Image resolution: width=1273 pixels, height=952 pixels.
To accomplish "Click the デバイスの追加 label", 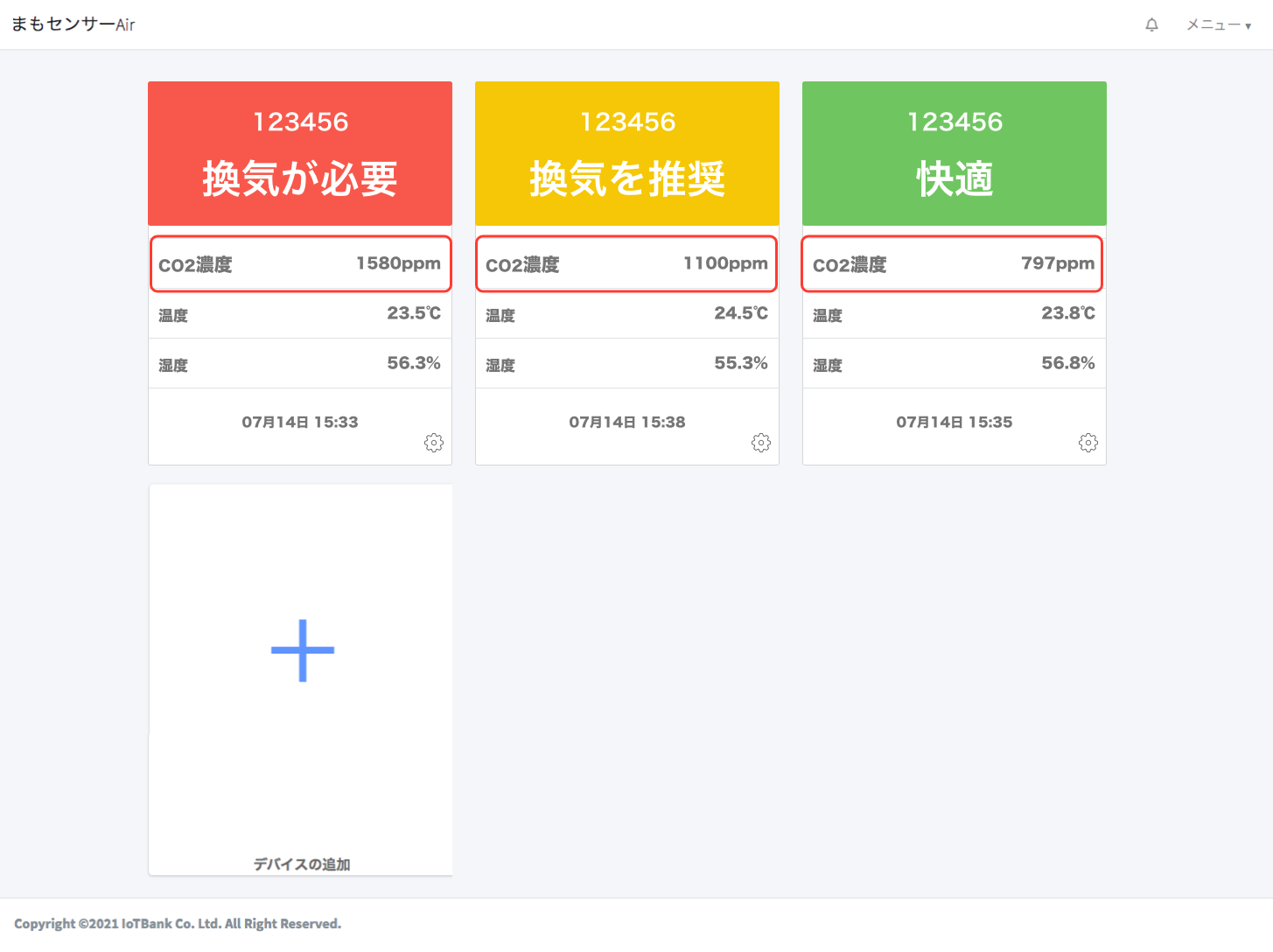I will click(x=302, y=864).
